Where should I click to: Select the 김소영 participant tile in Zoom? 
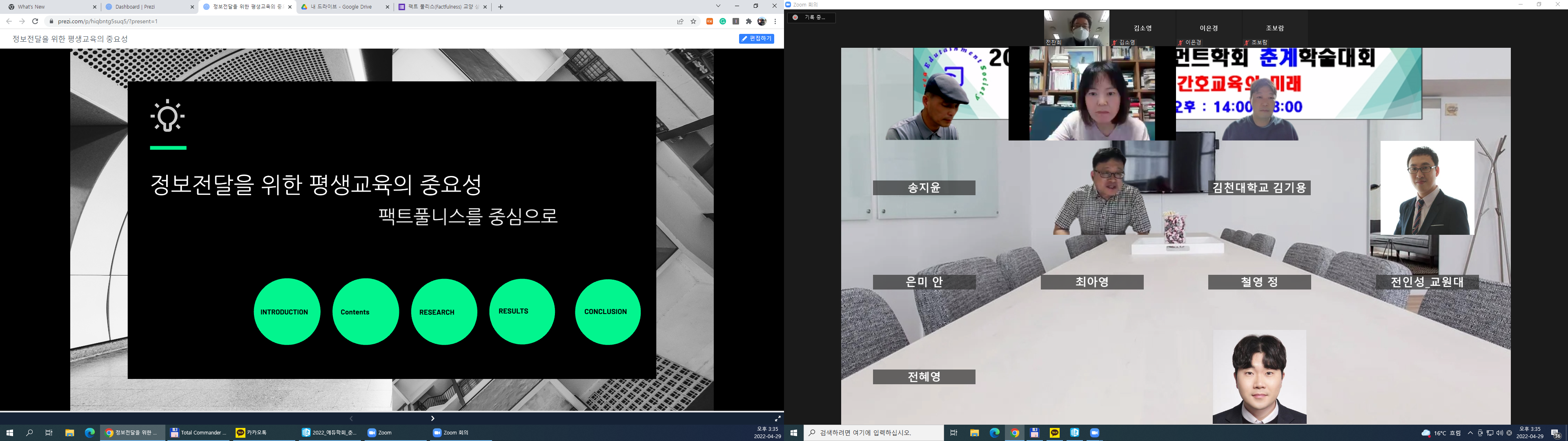(x=1143, y=28)
